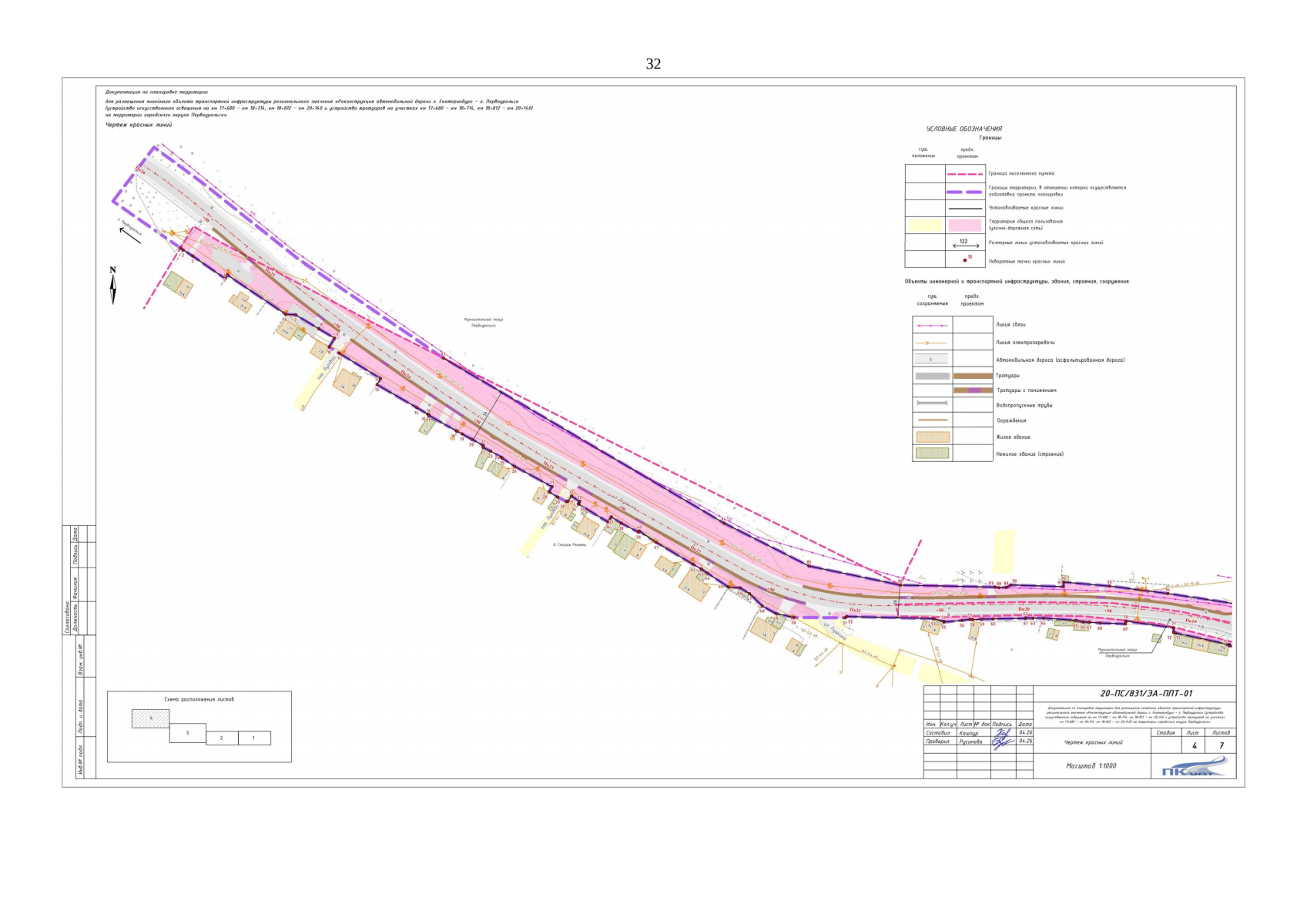Click the 'Стадия' column header
The width and height of the screenshot is (1307, 924).
pos(1166,733)
